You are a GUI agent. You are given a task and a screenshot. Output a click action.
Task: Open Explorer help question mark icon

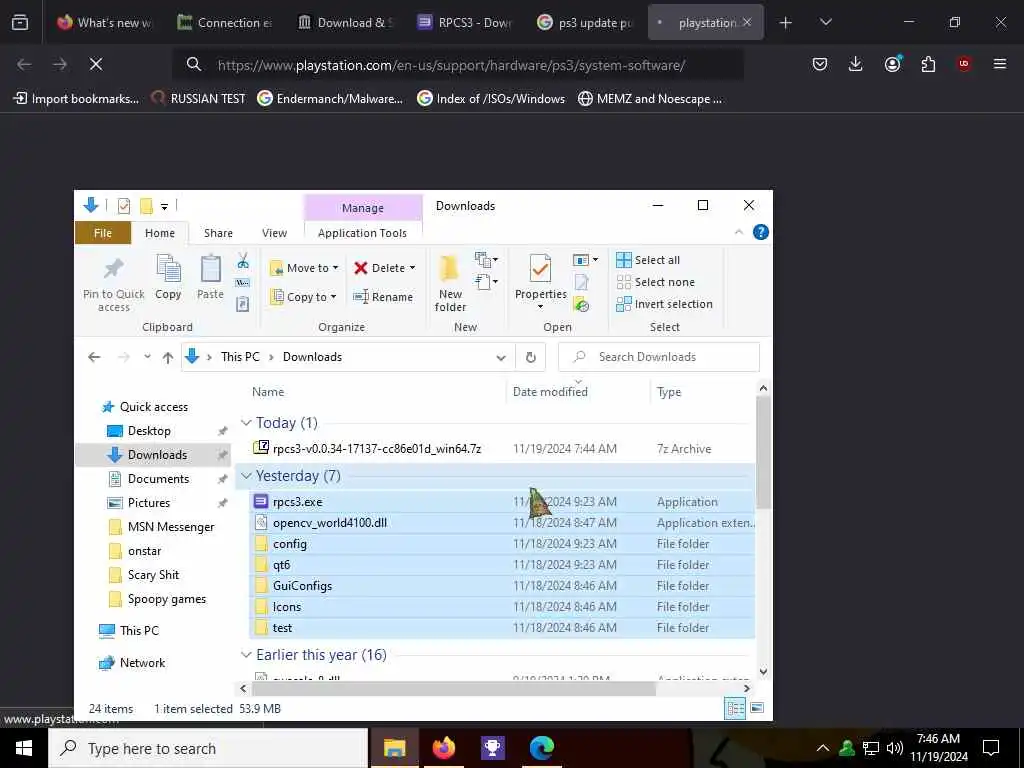coord(761,232)
